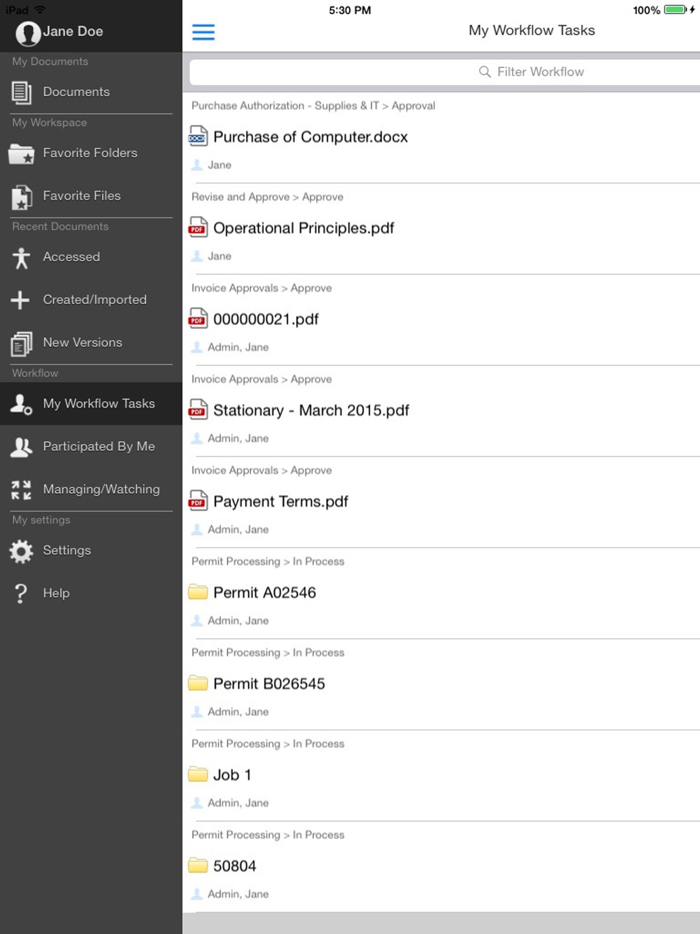Open the Documents icon in sidebar
The width and height of the screenshot is (700, 934).
(21, 91)
